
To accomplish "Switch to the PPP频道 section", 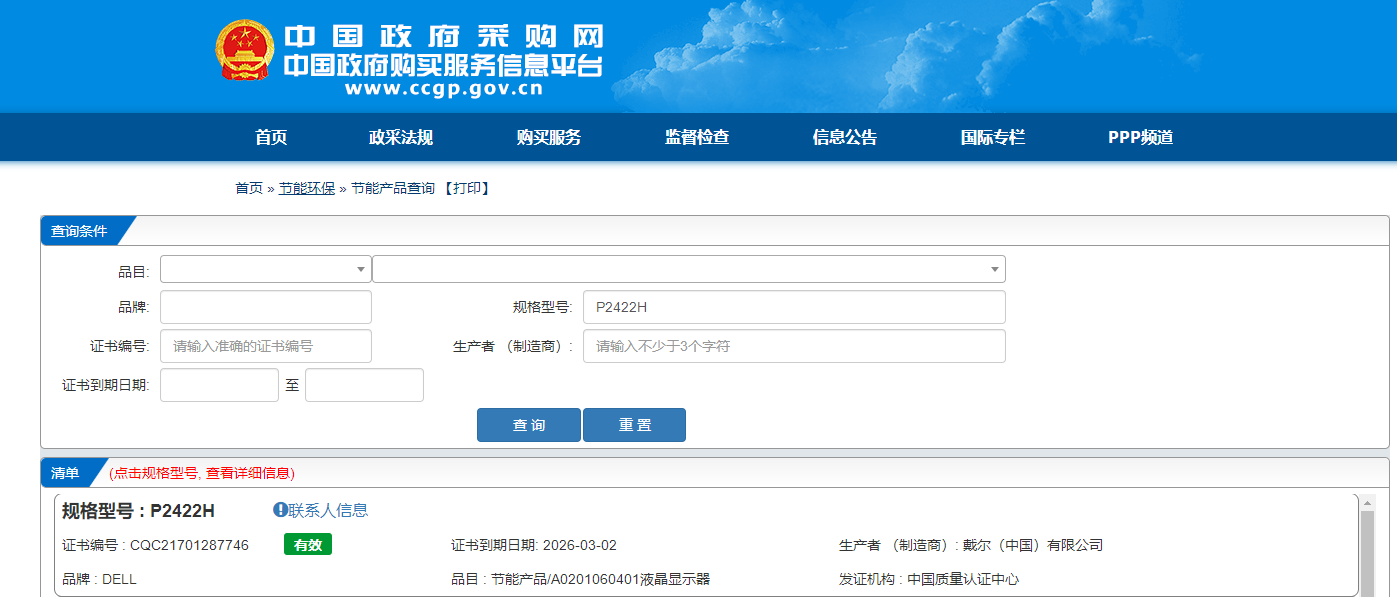I will tap(1140, 138).
